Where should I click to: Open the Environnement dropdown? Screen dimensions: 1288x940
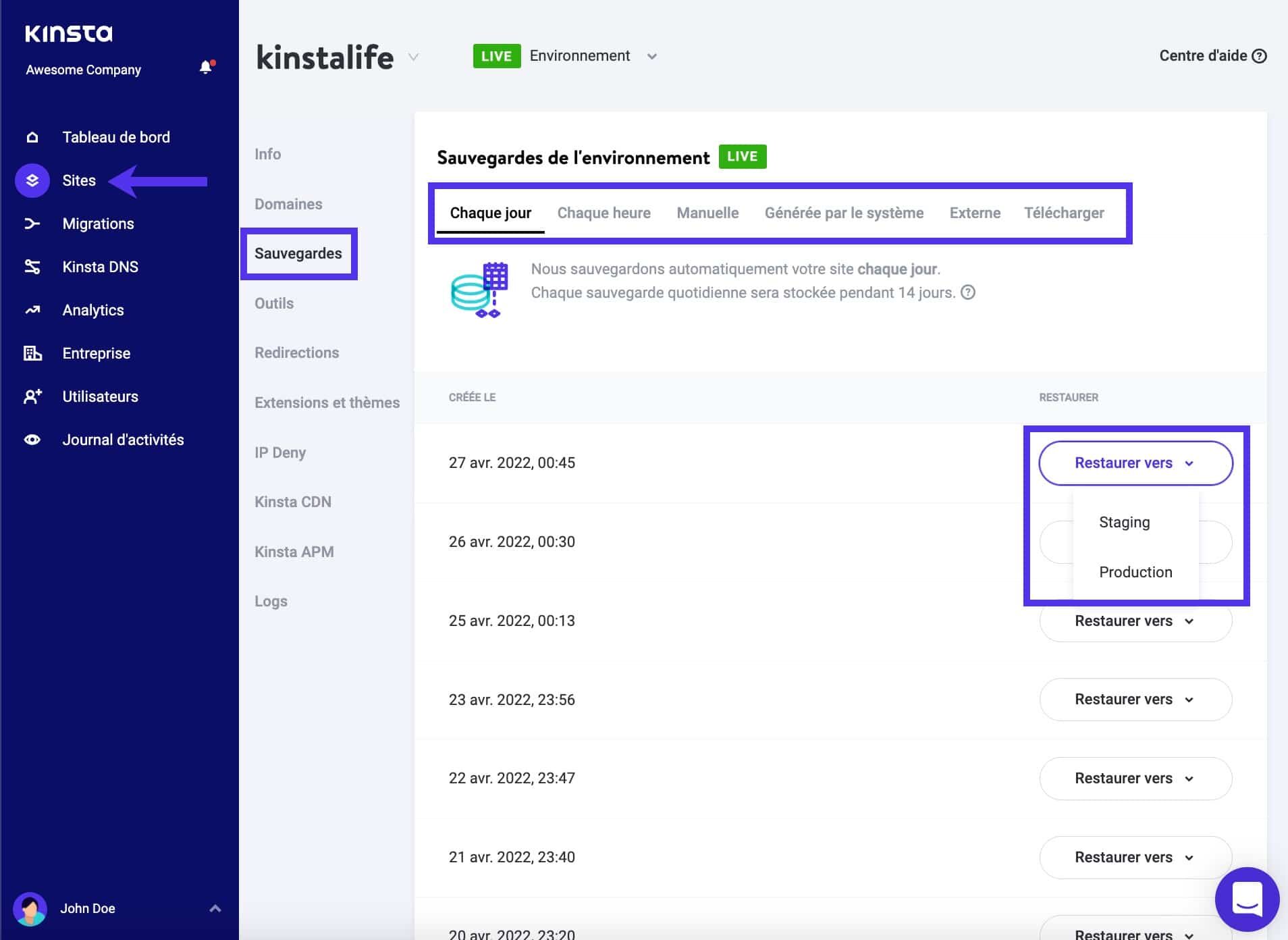651,57
